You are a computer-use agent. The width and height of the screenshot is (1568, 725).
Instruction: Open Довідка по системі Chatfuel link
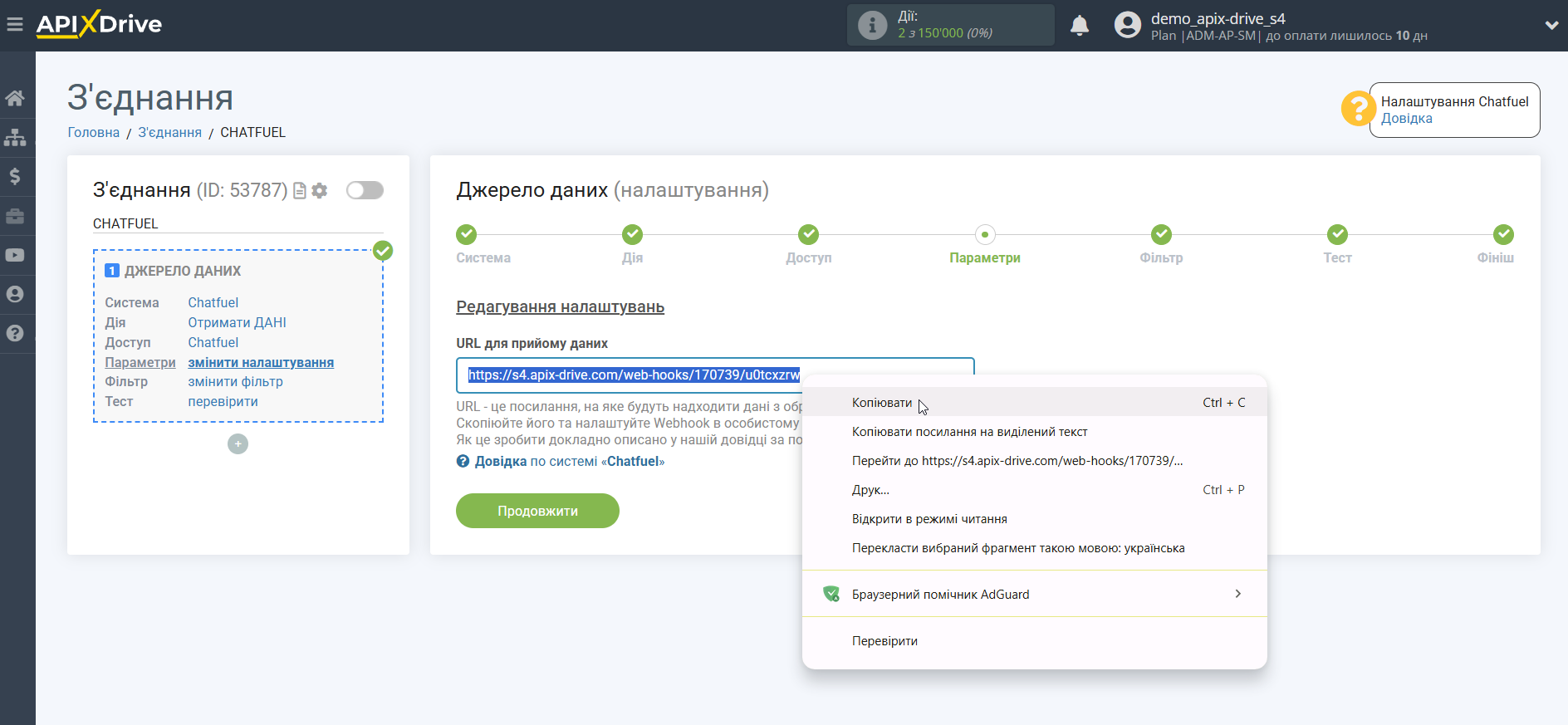pos(561,462)
